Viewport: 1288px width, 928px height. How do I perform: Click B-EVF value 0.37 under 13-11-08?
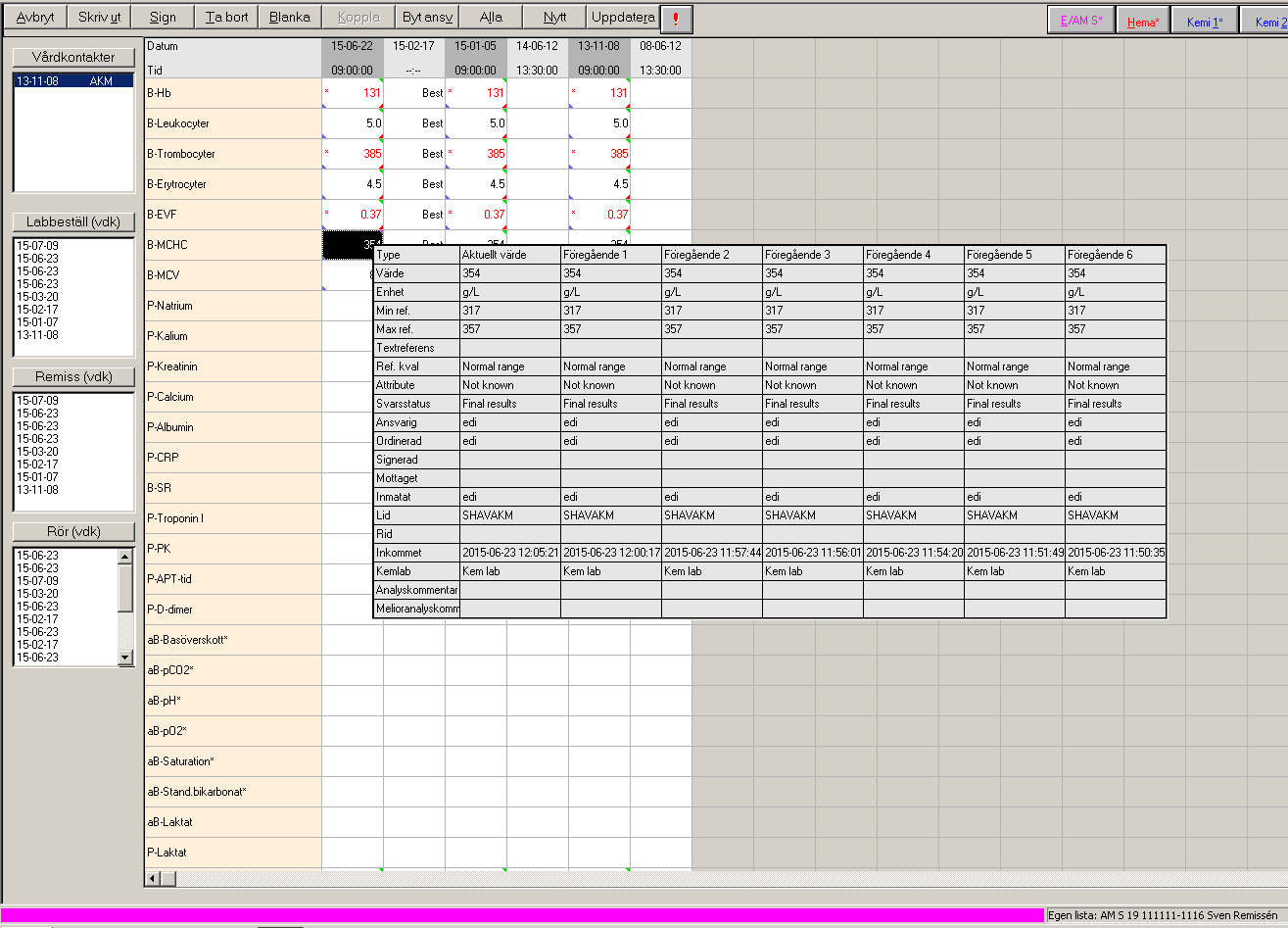point(599,215)
